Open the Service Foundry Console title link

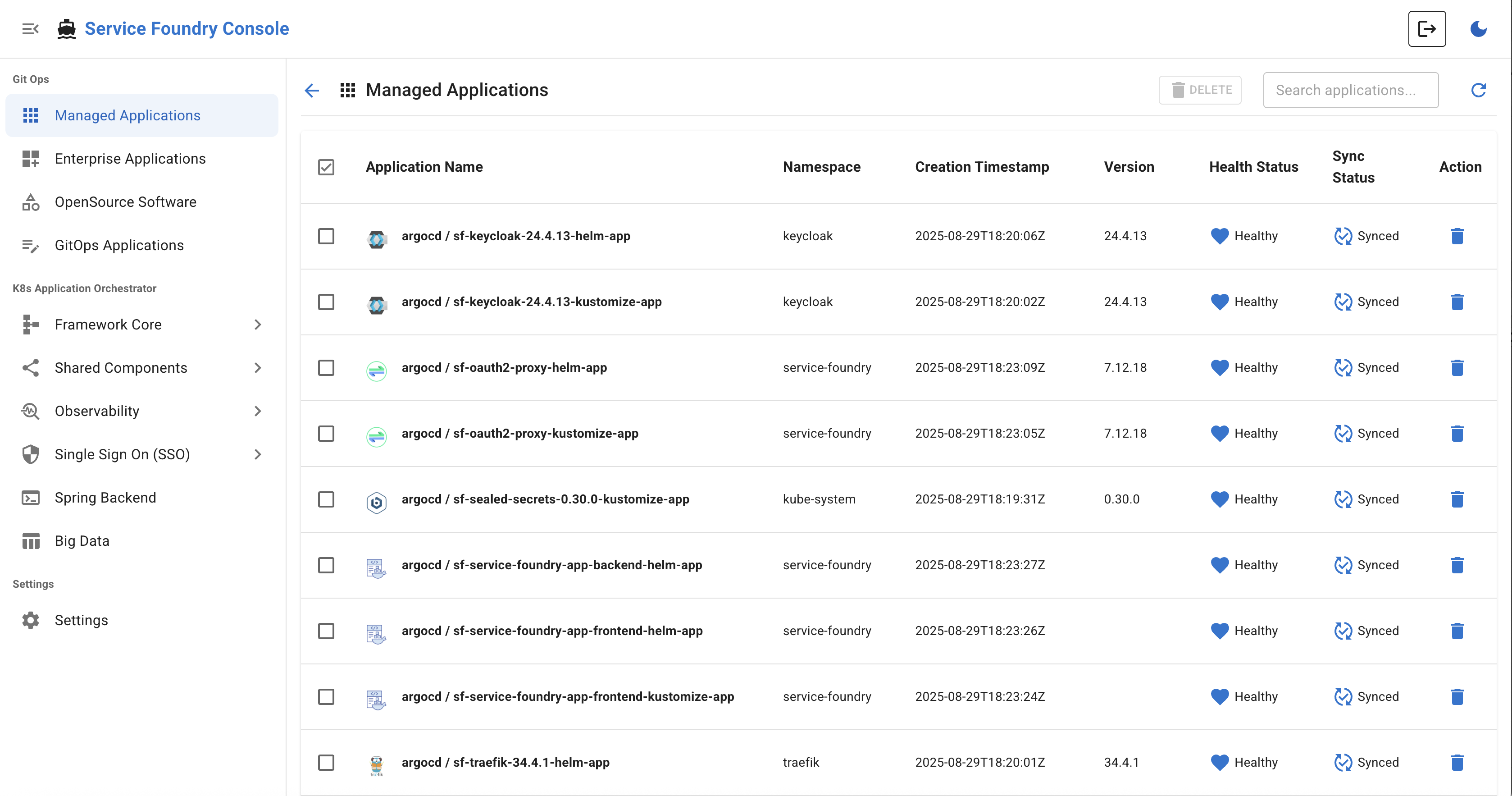(186, 29)
